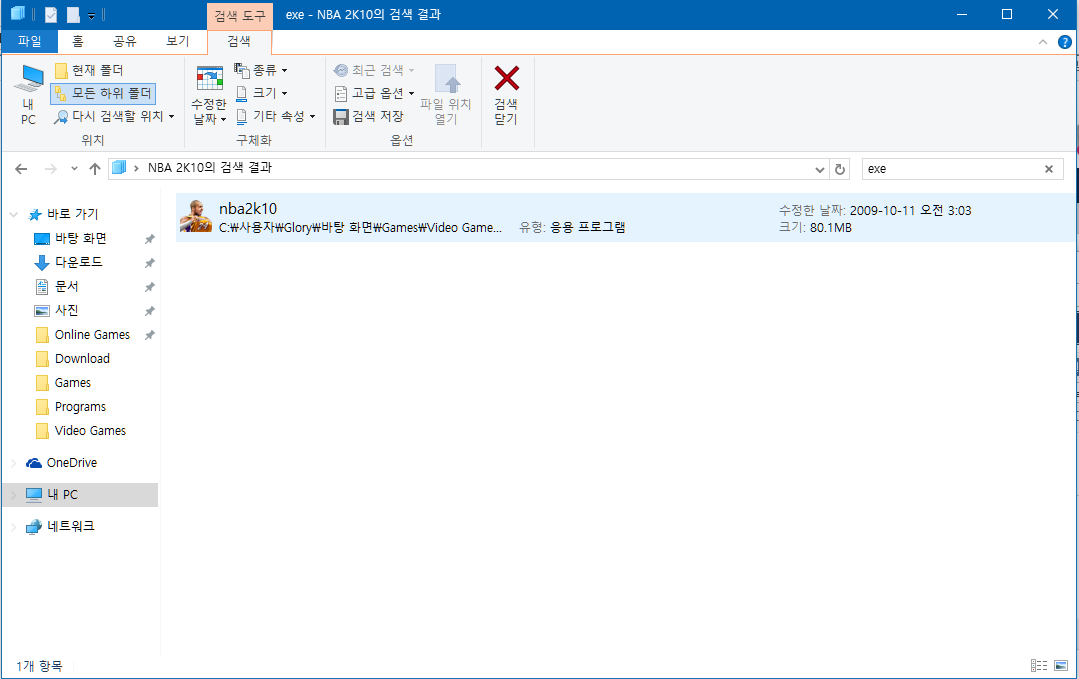The width and height of the screenshot is (1079, 679).
Task: Select the 검색 ribbon tab
Action: pos(239,41)
